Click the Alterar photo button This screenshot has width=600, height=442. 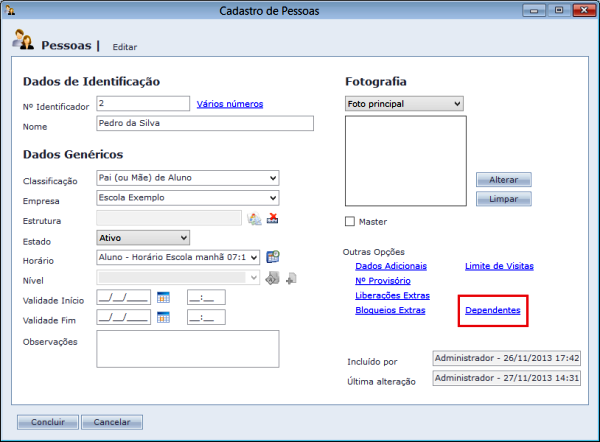503,179
